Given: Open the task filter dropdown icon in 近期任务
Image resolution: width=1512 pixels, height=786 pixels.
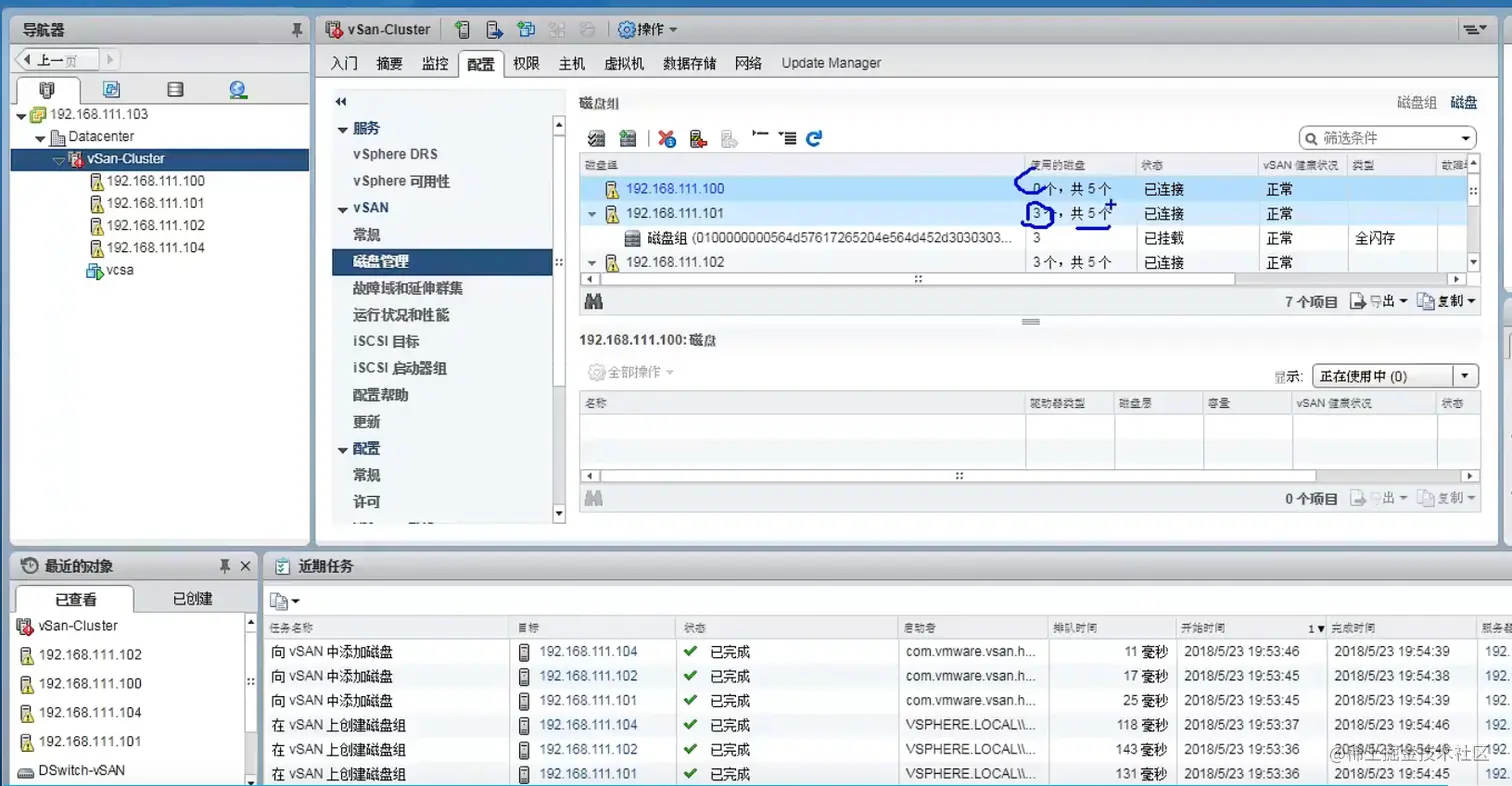Looking at the screenshot, I should point(285,601).
